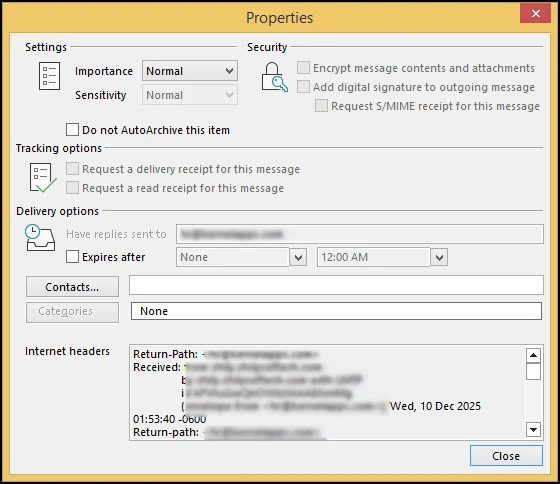
Task: Open the Sensitivity dropdown
Action: [190, 95]
